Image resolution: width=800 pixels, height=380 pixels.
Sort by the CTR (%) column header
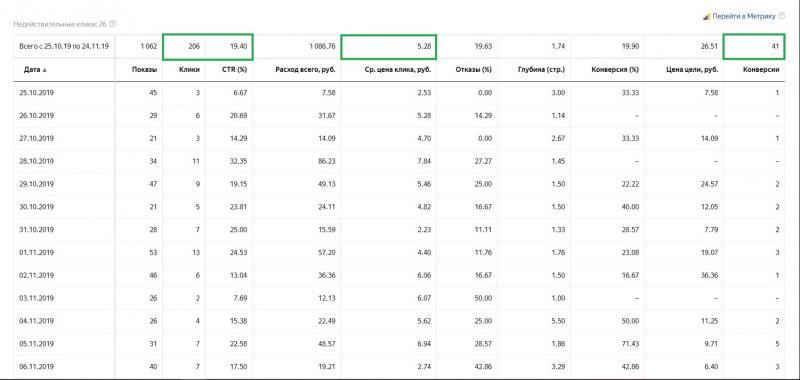pos(235,70)
